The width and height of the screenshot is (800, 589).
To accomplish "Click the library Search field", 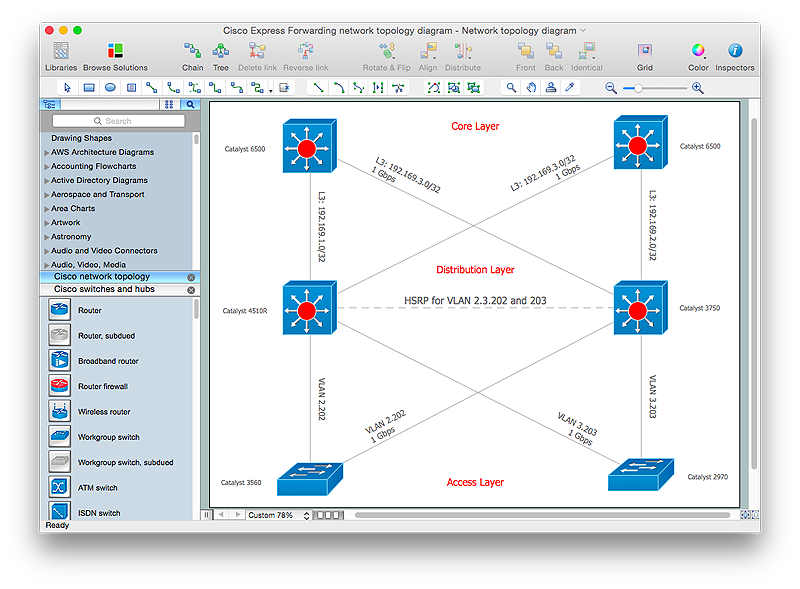I will coord(118,121).
